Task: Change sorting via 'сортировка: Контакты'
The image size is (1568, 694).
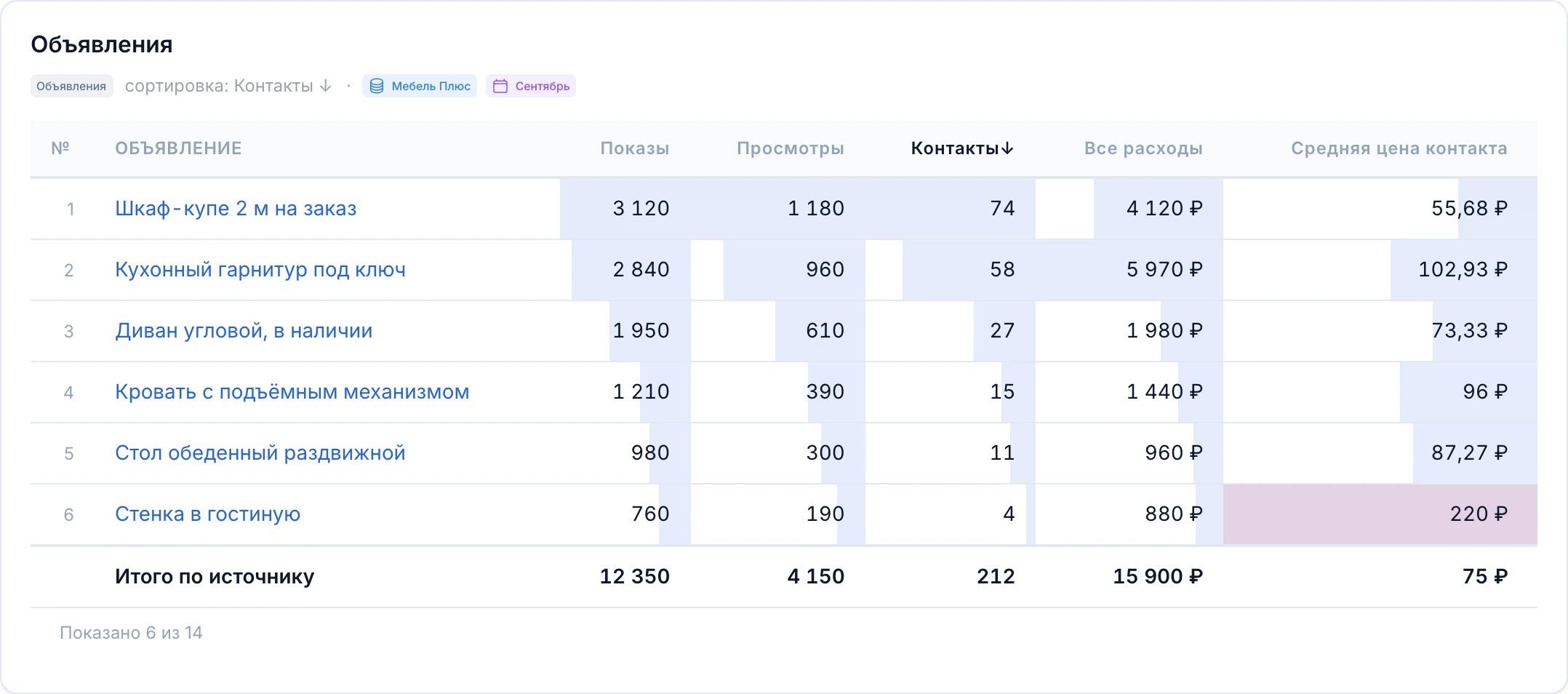Action: pyautogui.click(x=228, y=86)
